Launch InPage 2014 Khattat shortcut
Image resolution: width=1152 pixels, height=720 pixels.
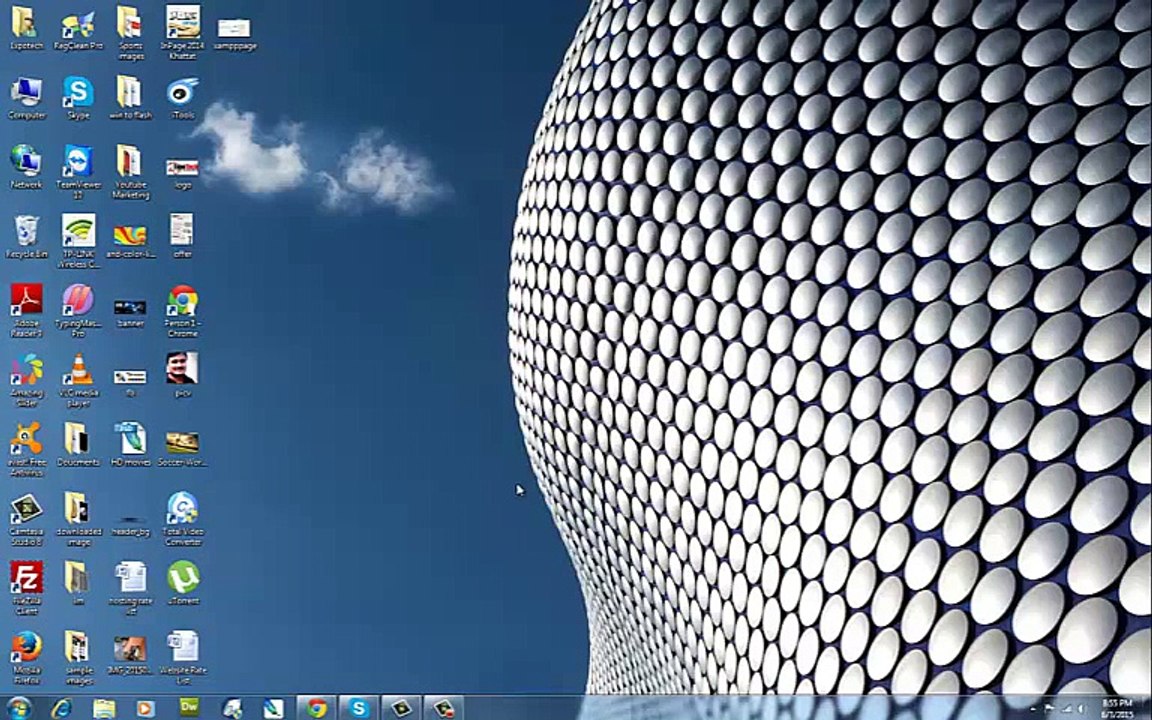(182, 33)
